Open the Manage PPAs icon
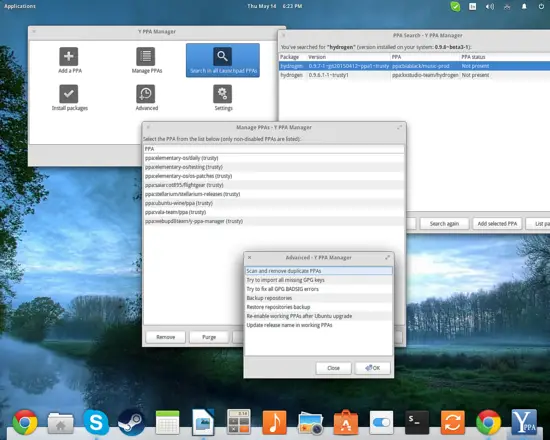Image resolution: width=550 pixels, height=440 pixels. pyautogui.click(x=146, y=56)
